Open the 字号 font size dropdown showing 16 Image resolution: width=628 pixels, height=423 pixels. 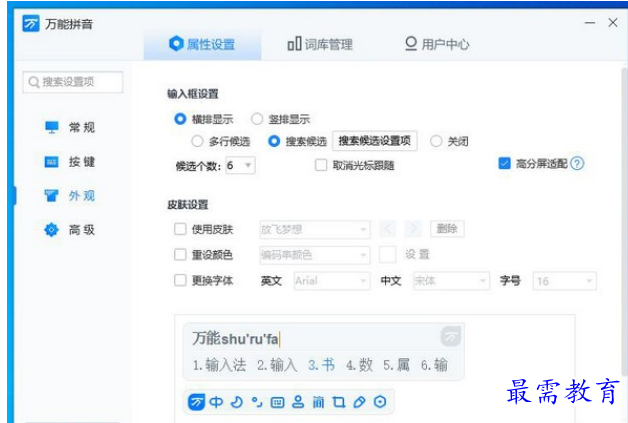pyautogui.click(x=564, y=281)
